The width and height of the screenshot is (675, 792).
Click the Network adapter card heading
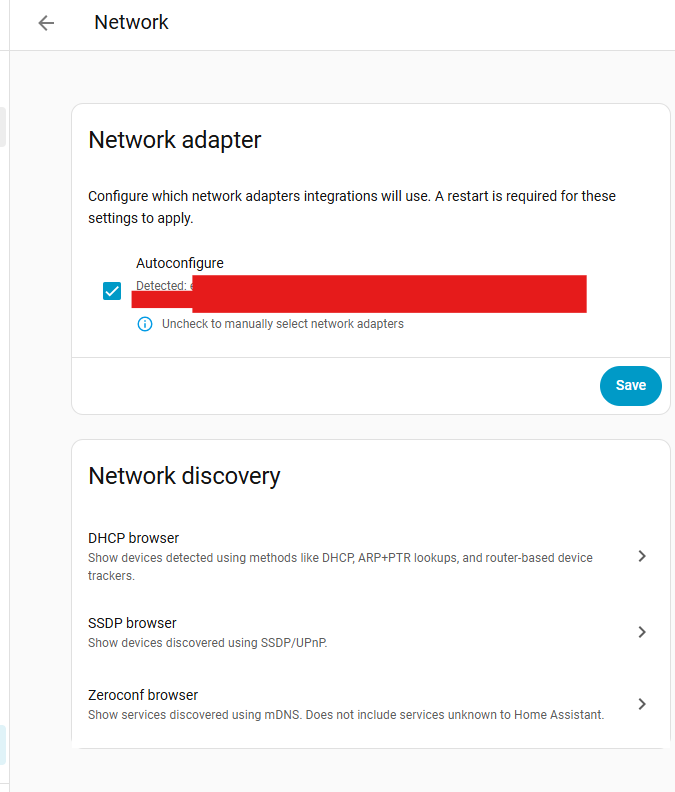pos(175,140)
